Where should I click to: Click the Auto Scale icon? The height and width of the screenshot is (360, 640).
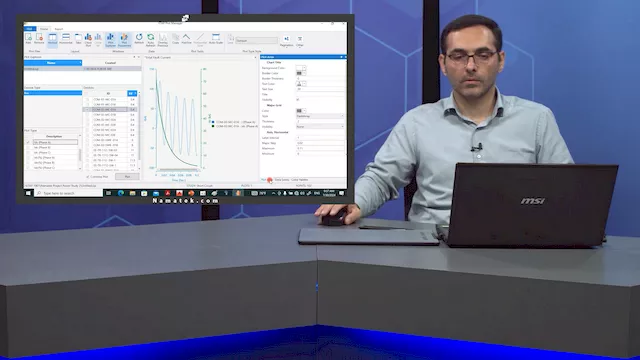click(x=216, y=39)
